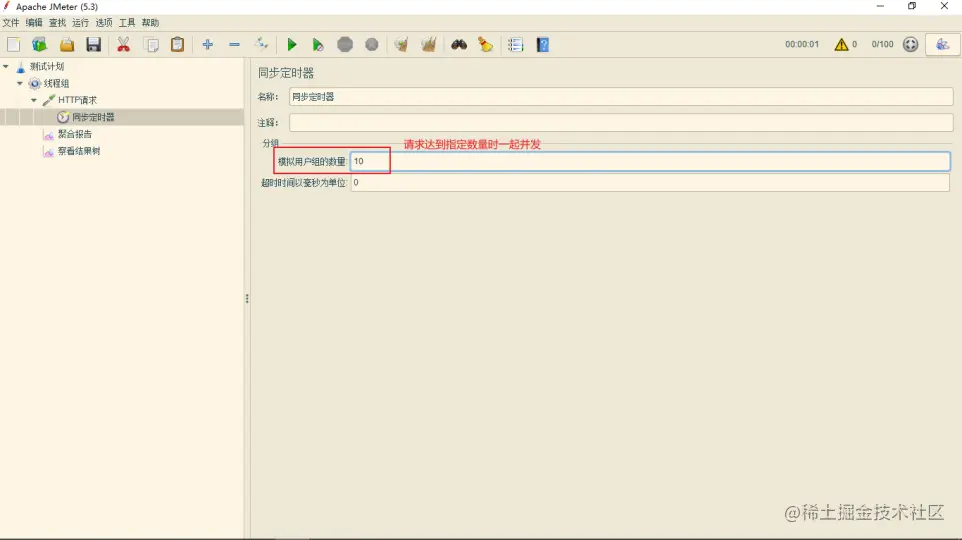Click the Paste clipboard icon
This screenshot has width=962, height=540.
click(x=177, y=44)
